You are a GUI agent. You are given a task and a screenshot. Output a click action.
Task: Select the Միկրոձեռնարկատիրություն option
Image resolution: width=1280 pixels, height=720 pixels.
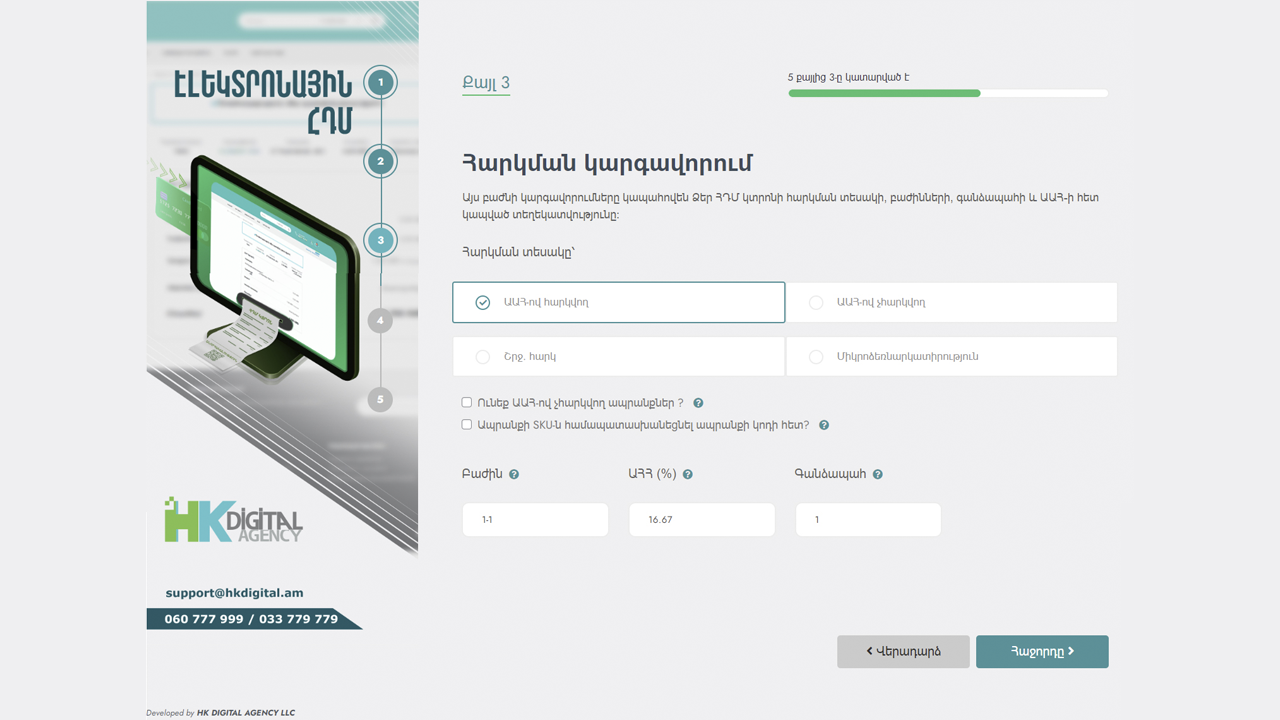pos(951,357)
